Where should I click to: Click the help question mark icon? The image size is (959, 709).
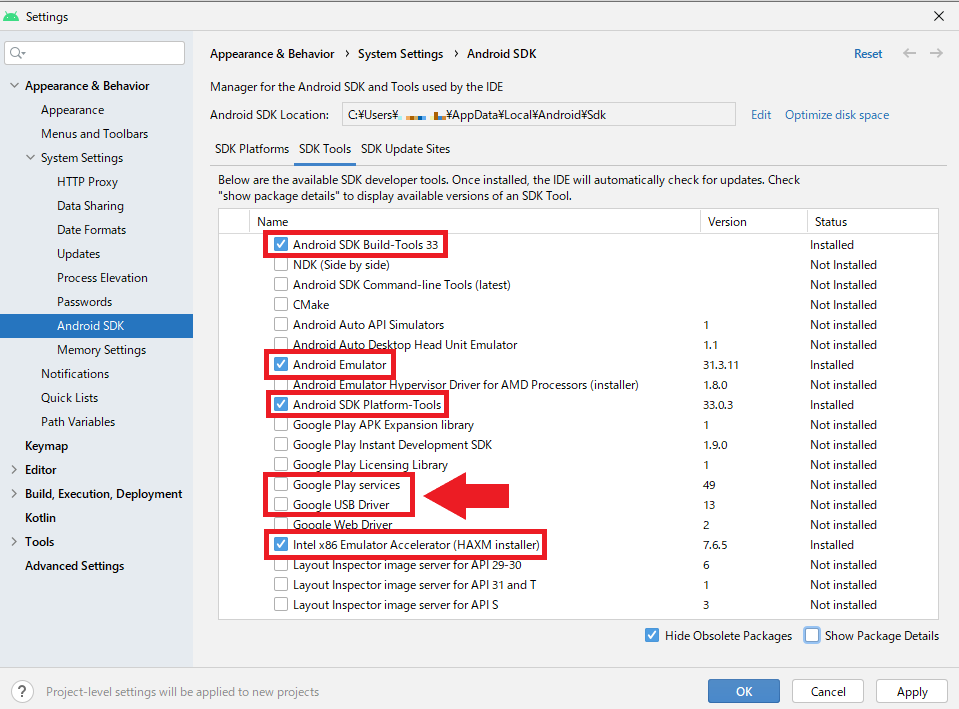(21, 691)
